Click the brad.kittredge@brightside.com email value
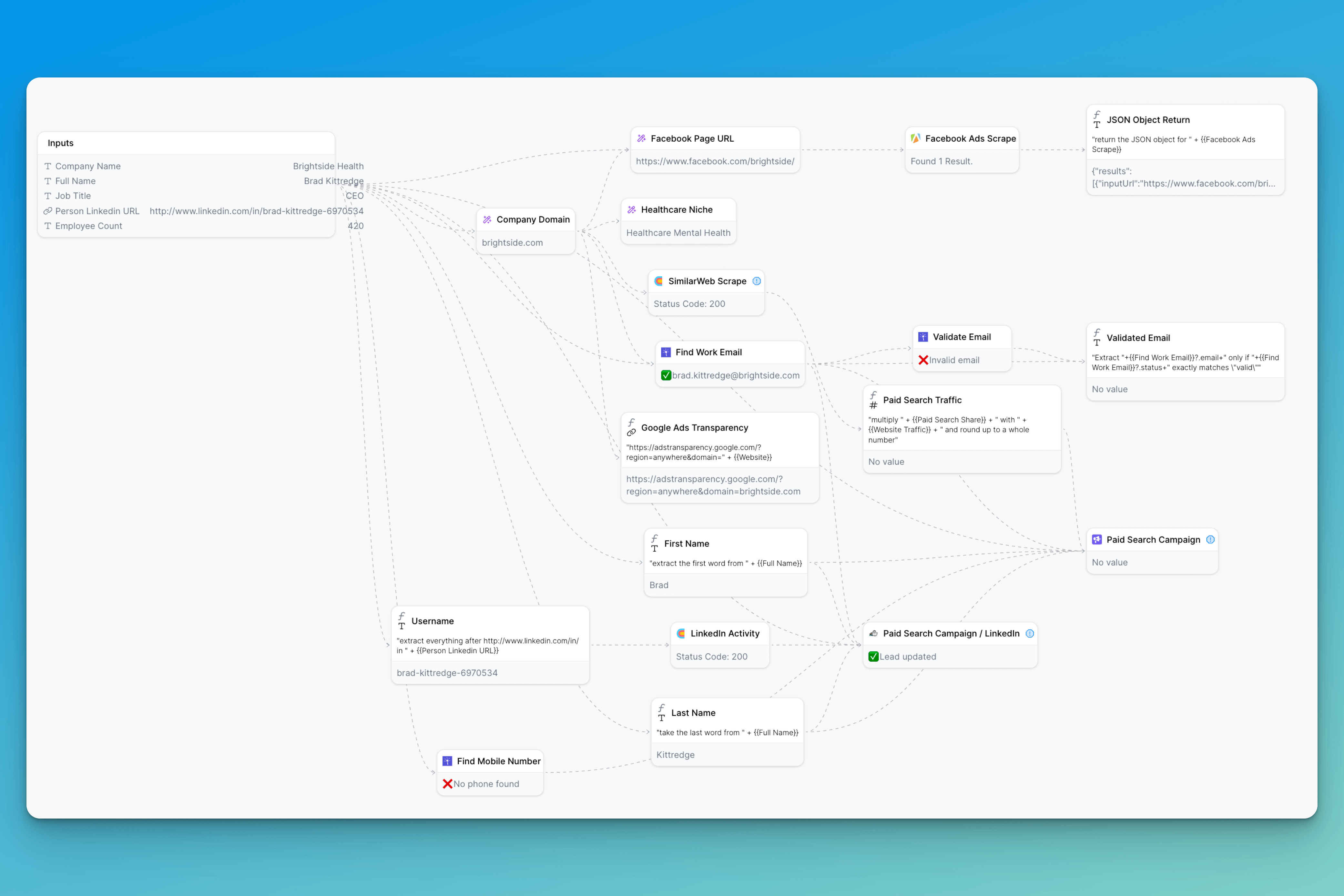 [736, 375]
